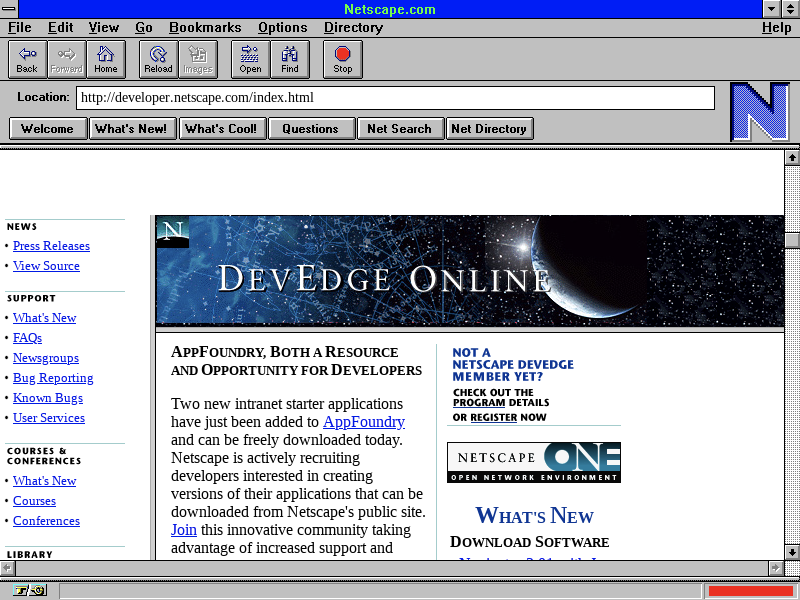
Task: Open the Directory menu
Action: 353,27
